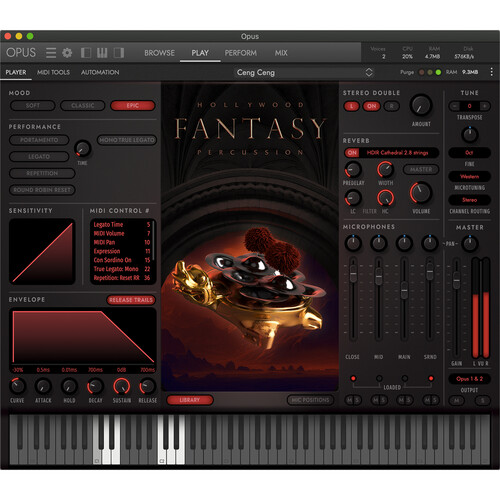Click the reverb HC filter knob

click(385, 198)
